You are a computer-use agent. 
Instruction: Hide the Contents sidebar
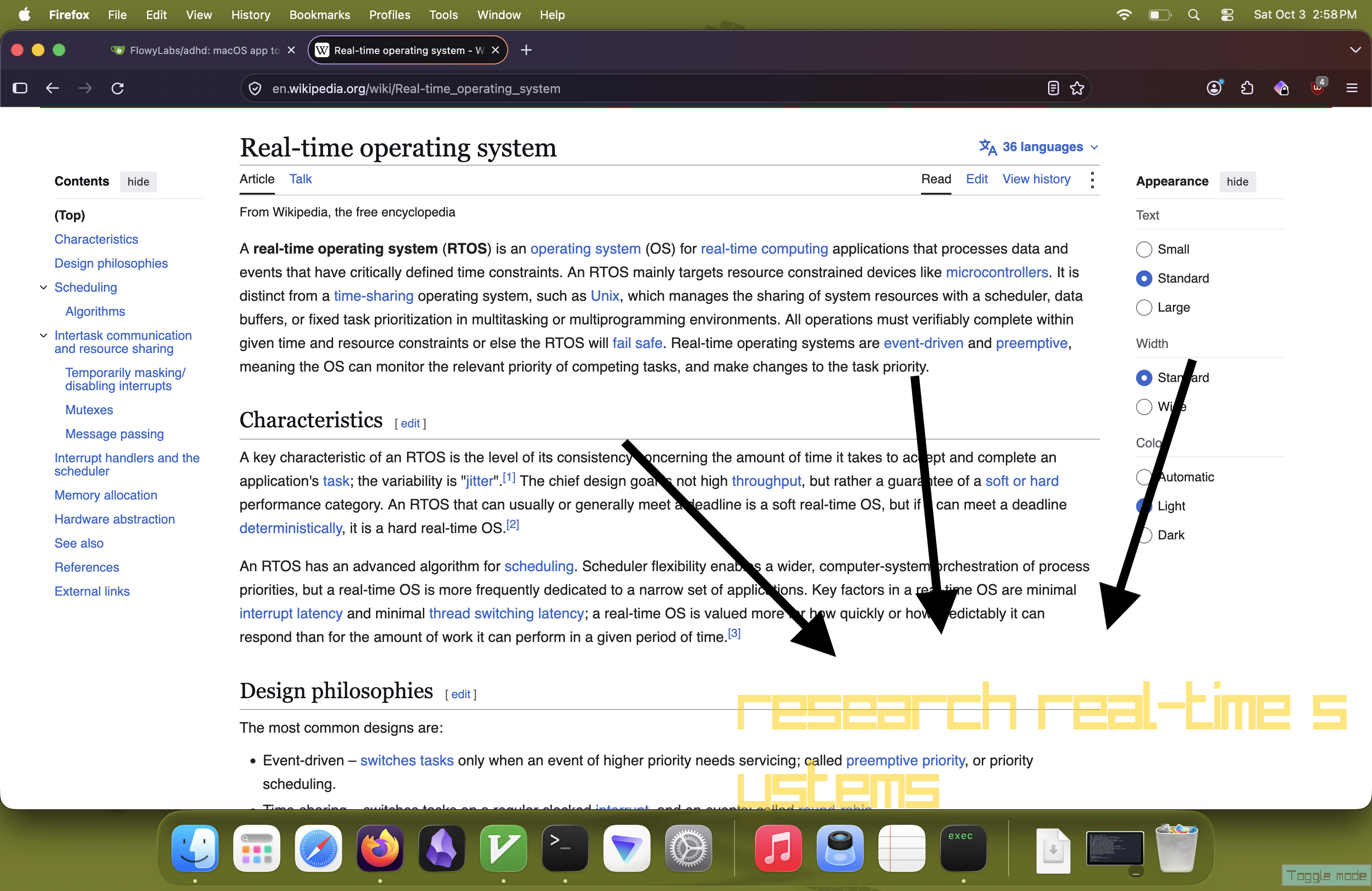click(x=138, y=181)
